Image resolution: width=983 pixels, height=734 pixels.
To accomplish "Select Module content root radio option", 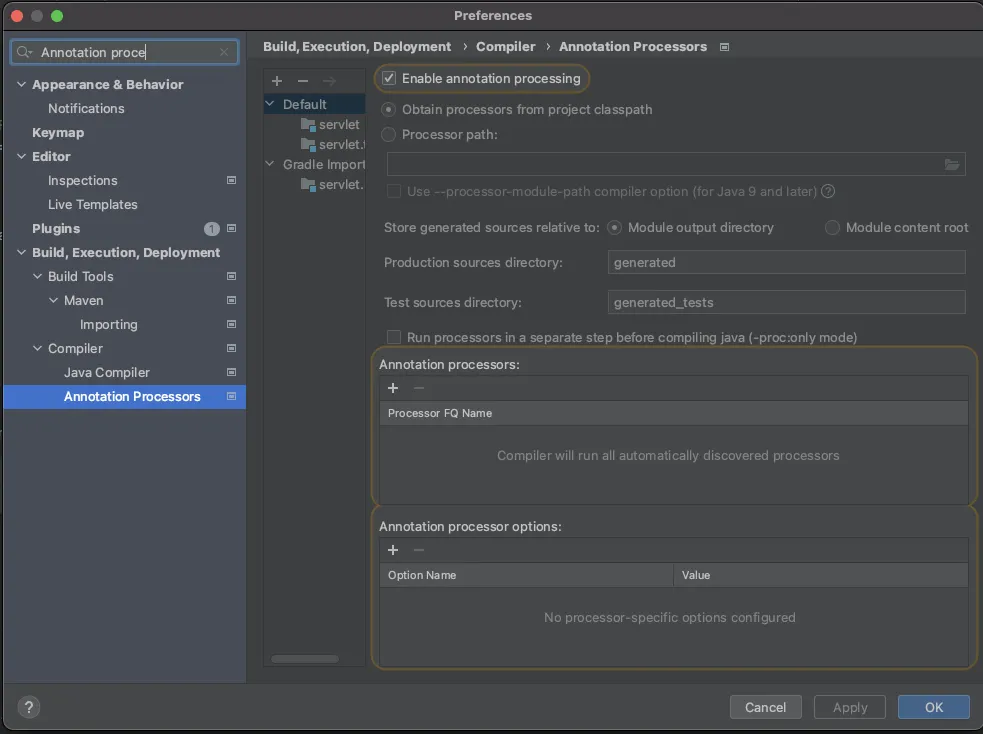I will 832,228.
